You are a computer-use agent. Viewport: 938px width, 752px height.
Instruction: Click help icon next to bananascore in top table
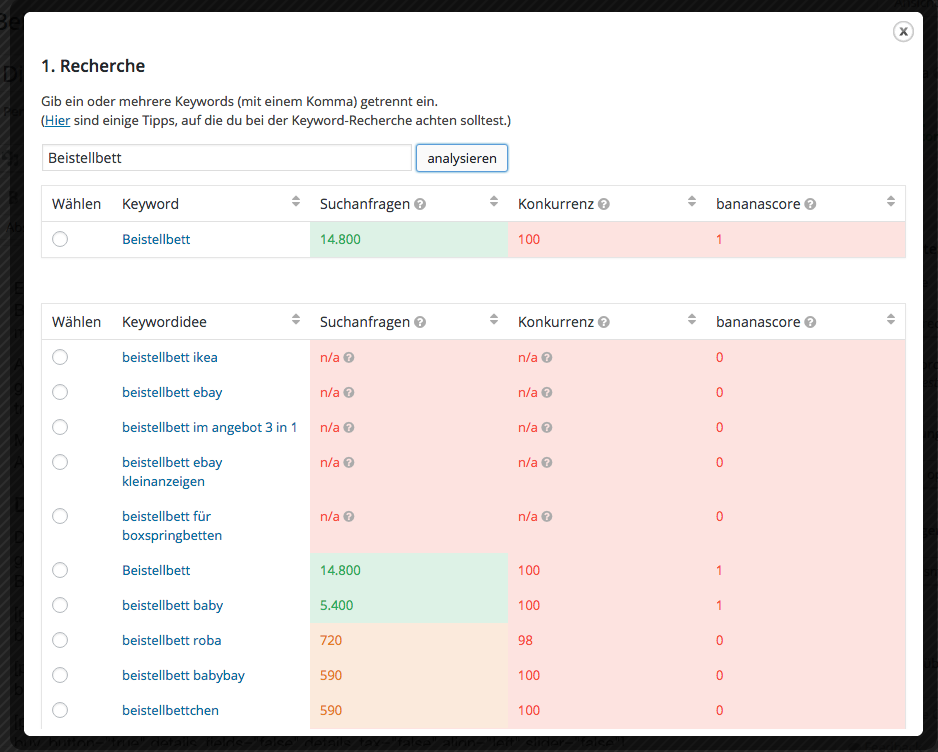[810, 204]
